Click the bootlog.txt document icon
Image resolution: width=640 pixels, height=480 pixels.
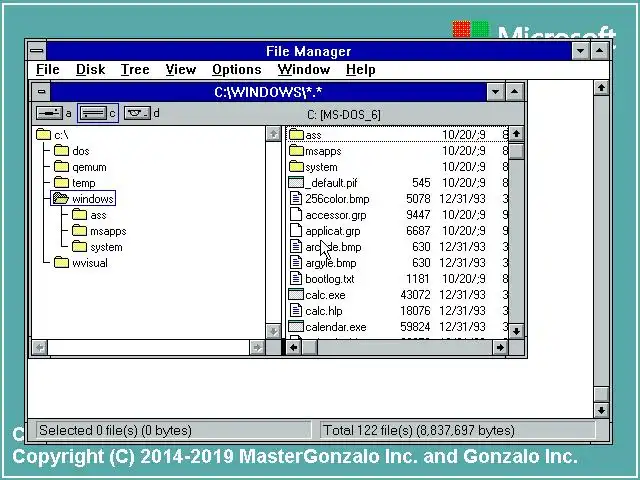point(296,278)
